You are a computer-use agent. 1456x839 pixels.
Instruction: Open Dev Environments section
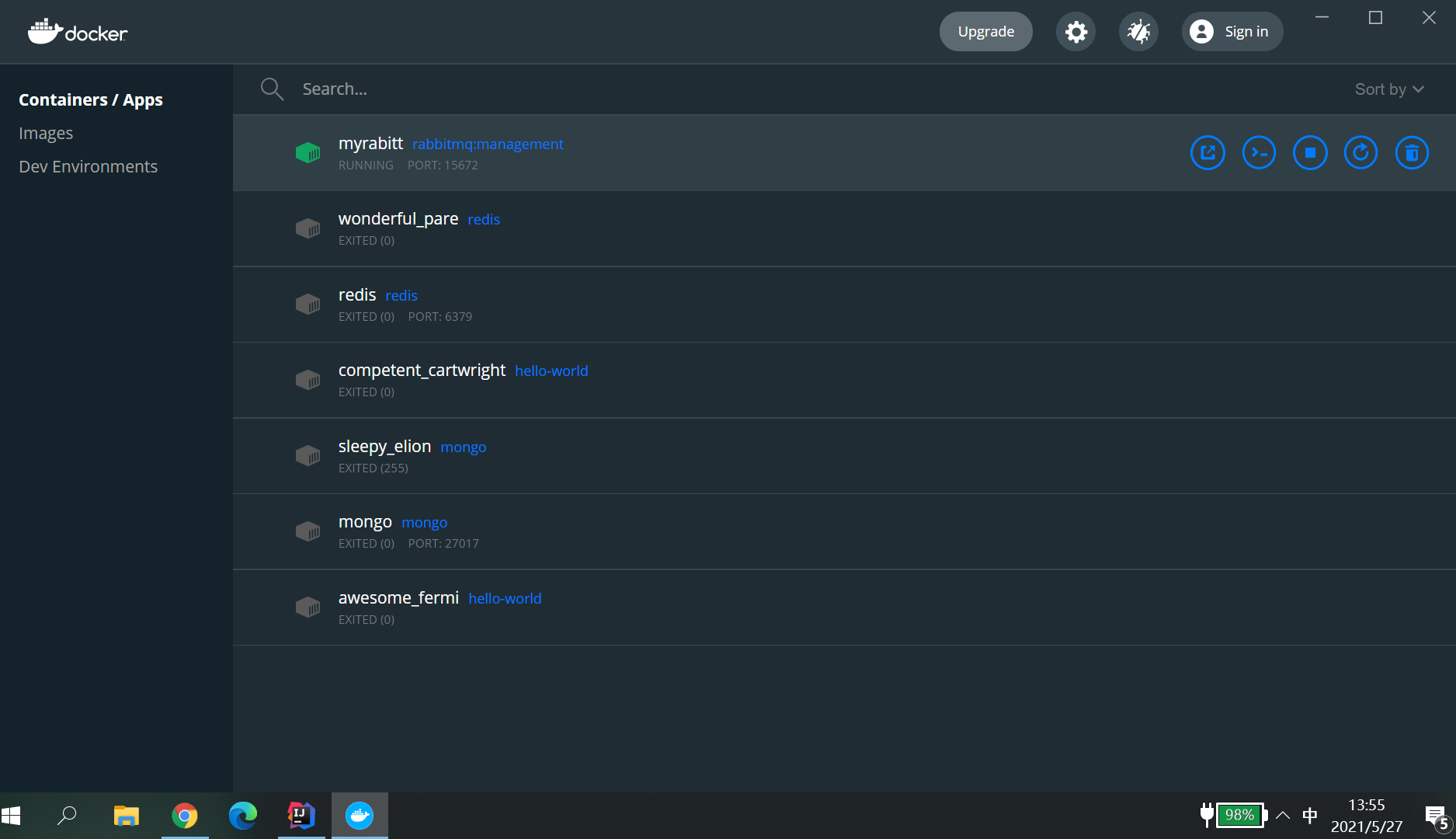[x=89, y=167]
